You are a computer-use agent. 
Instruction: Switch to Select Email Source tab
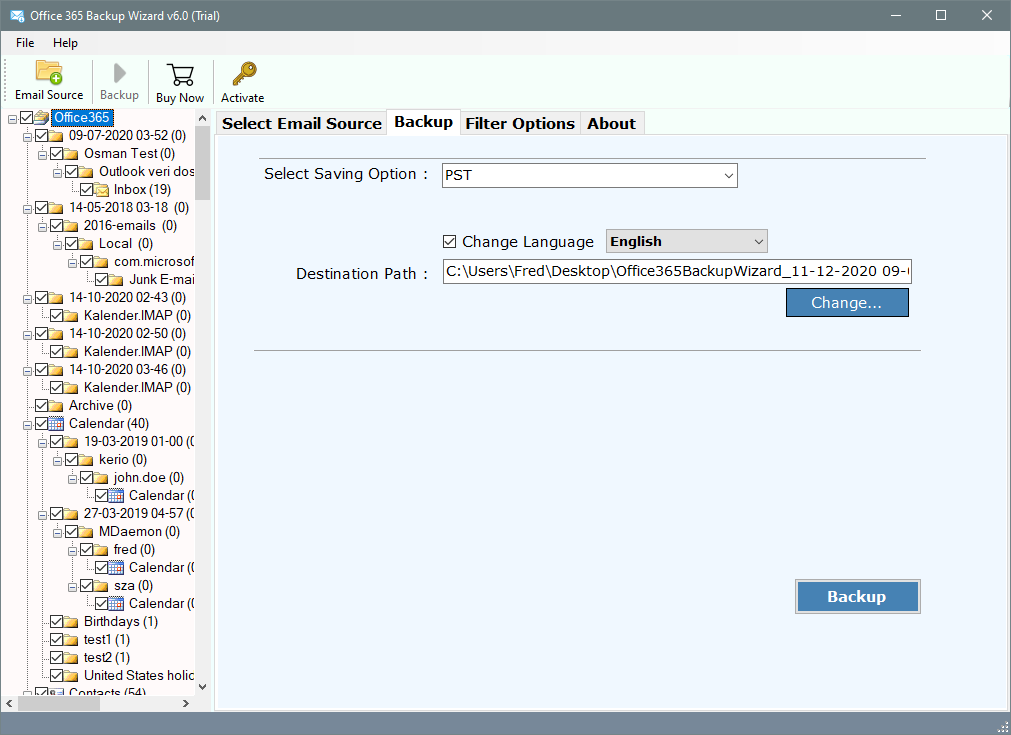pos(302,123)
